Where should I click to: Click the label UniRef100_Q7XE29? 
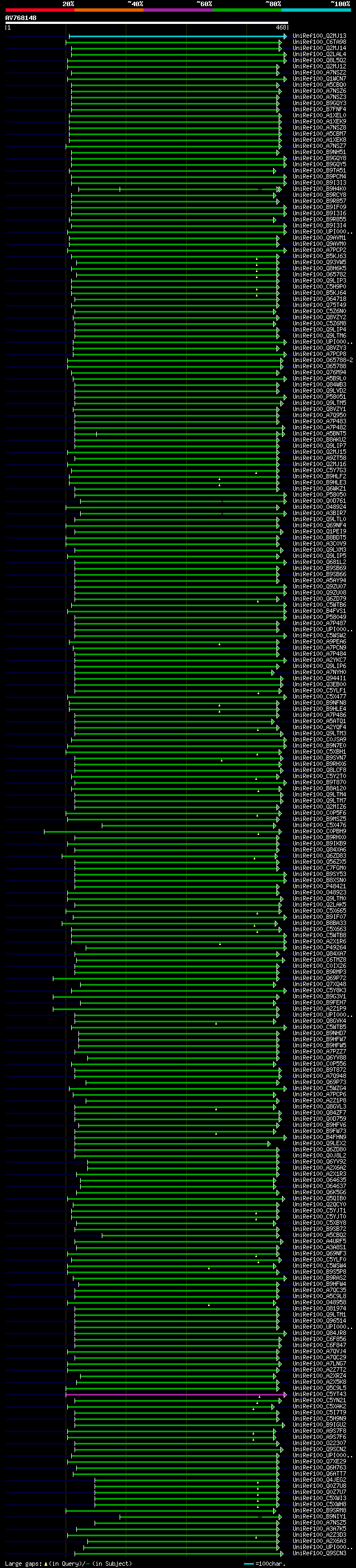point(319,1462)
